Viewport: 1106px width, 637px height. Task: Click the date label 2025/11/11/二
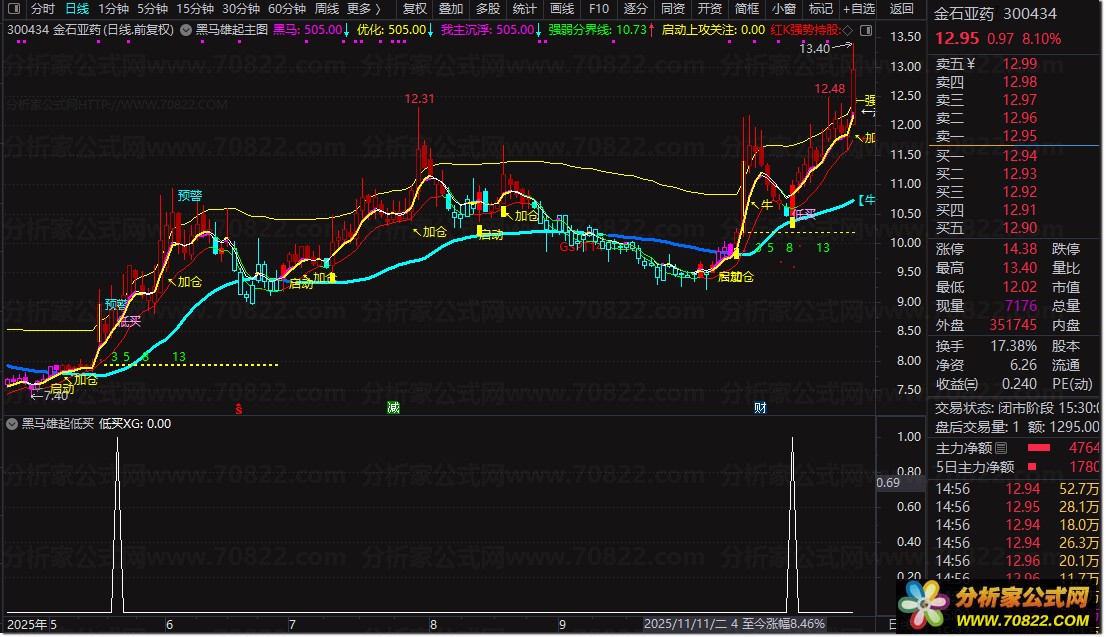click(x=684, y=624)
